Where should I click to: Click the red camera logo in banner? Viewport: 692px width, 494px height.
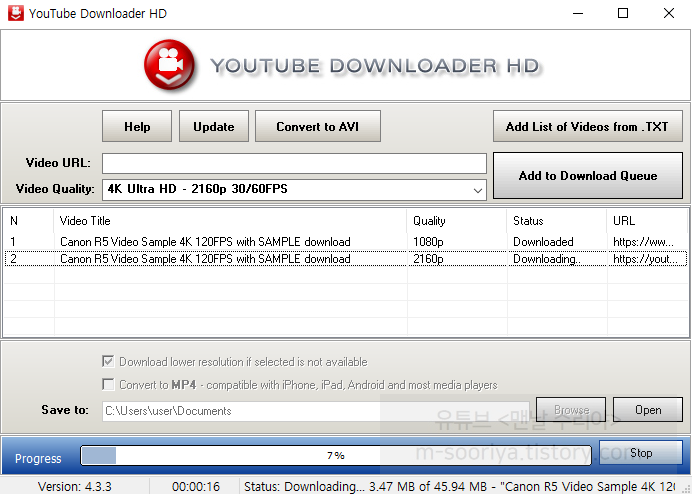[x=169, y=64]
